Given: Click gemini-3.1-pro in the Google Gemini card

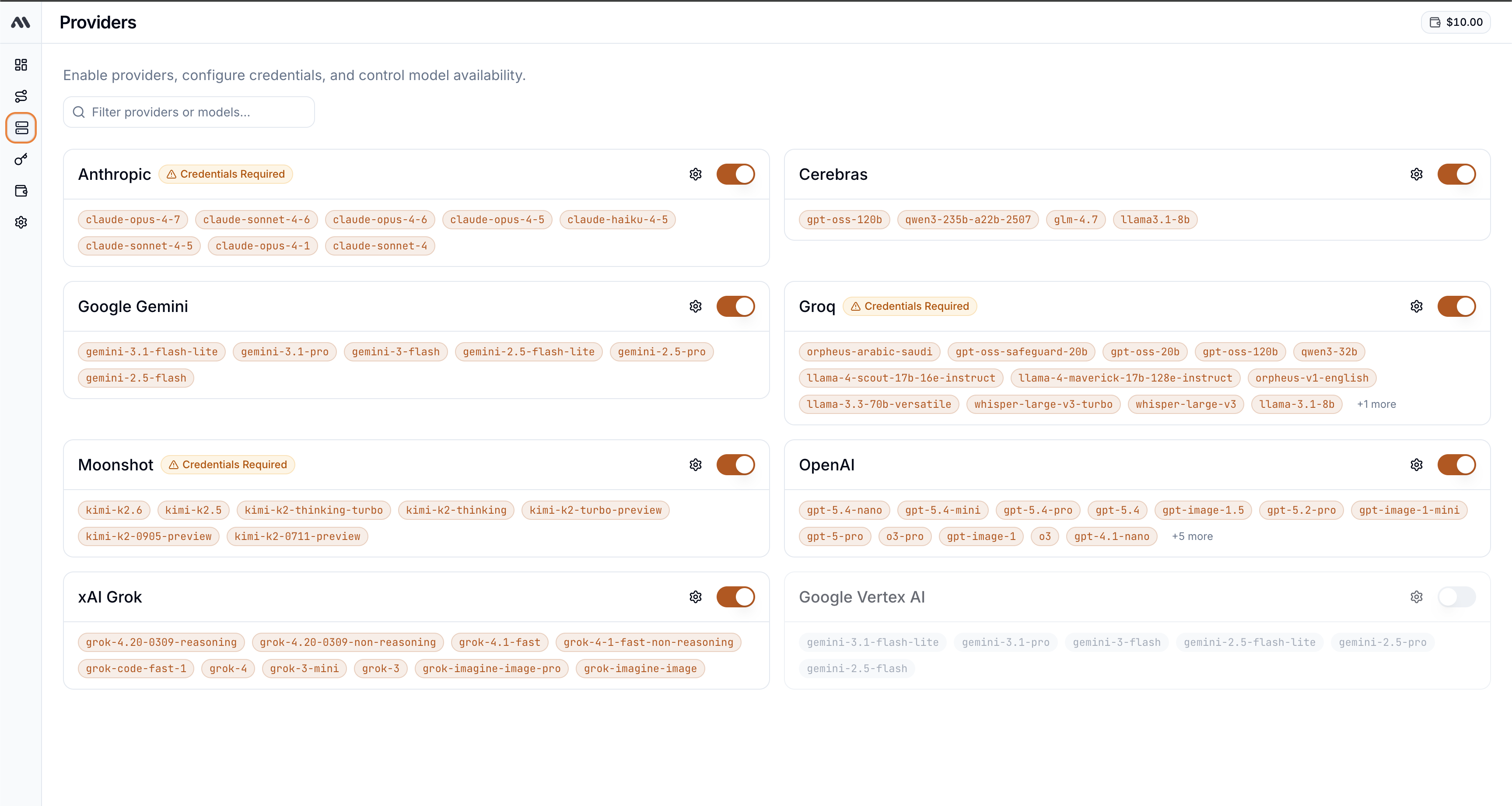Looking at the screenshot, I should (x=285, y=352).
